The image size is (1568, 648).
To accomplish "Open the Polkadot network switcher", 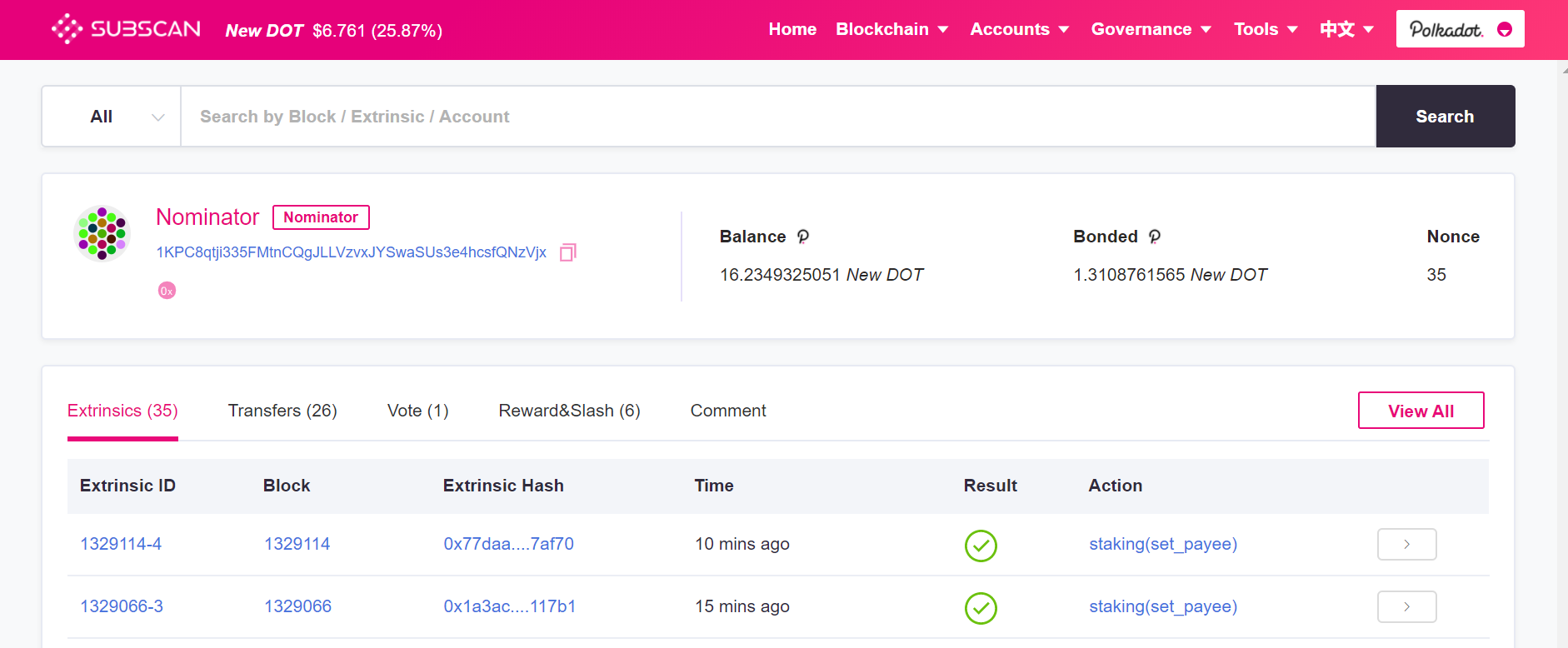I will [1460, 29].
